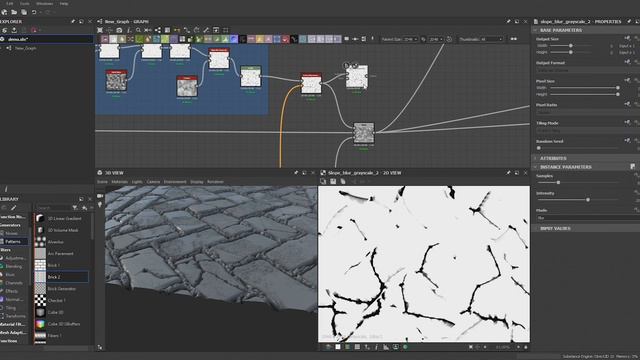Click the info icon in 2D View bottom bar
This screenshot has height=360, width=640.
[376, 347]
